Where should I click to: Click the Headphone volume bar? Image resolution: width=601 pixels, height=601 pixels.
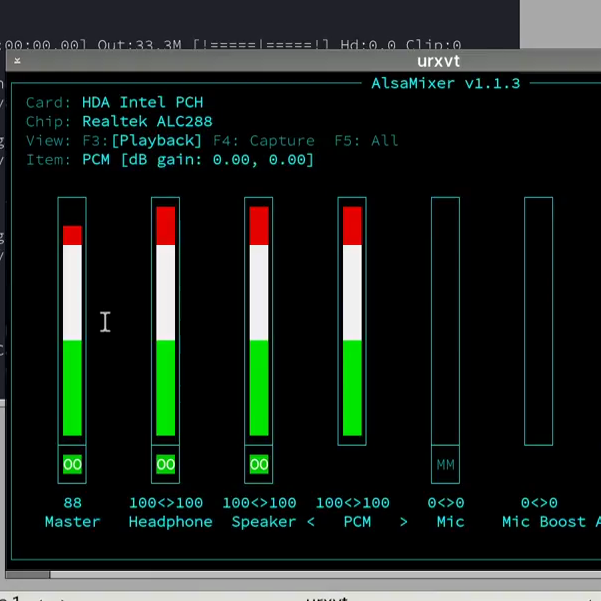tap(165, 320)
